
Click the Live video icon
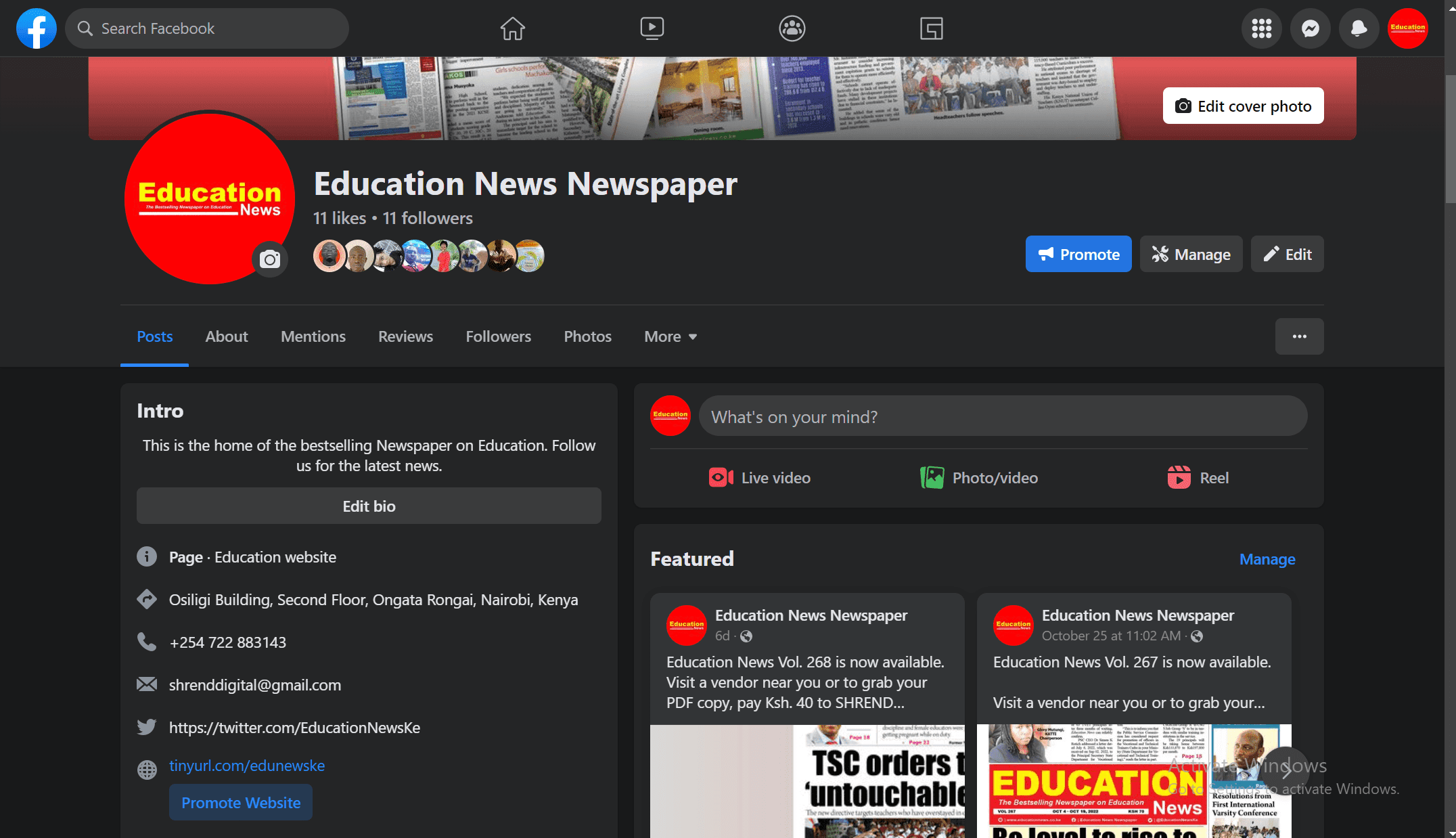[x=721, y=477]
